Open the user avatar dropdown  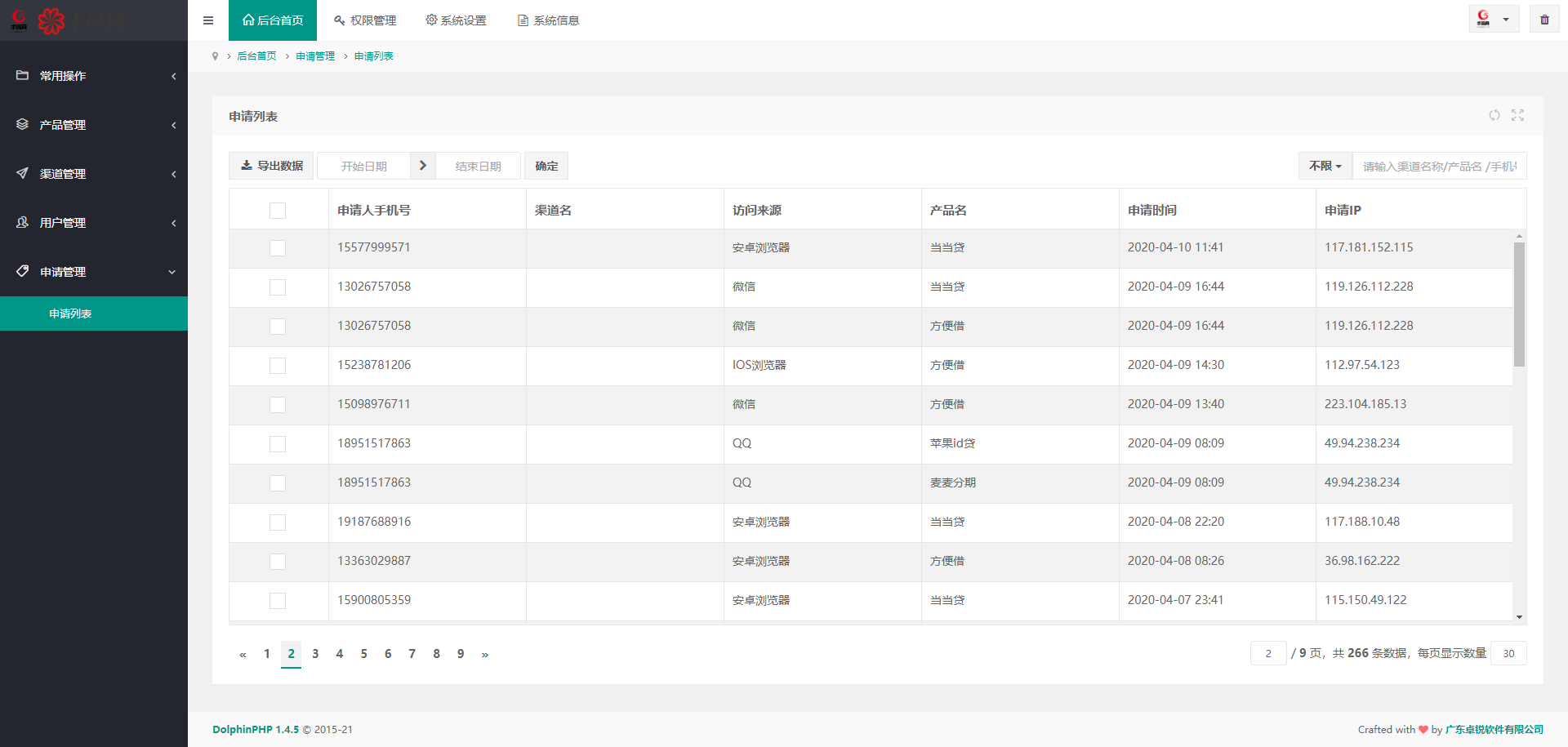point(1493,20)
